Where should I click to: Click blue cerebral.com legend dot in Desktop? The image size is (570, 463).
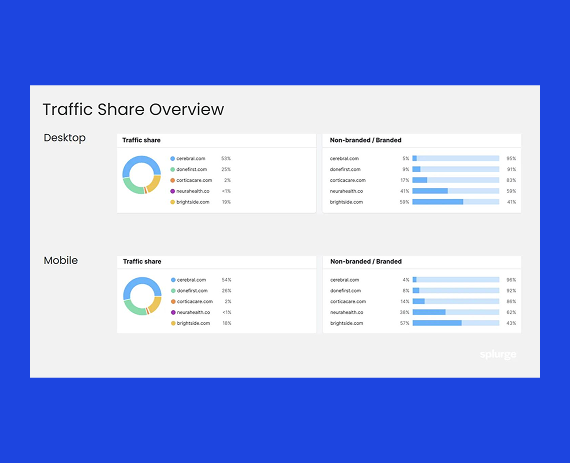tap(173, 158)
